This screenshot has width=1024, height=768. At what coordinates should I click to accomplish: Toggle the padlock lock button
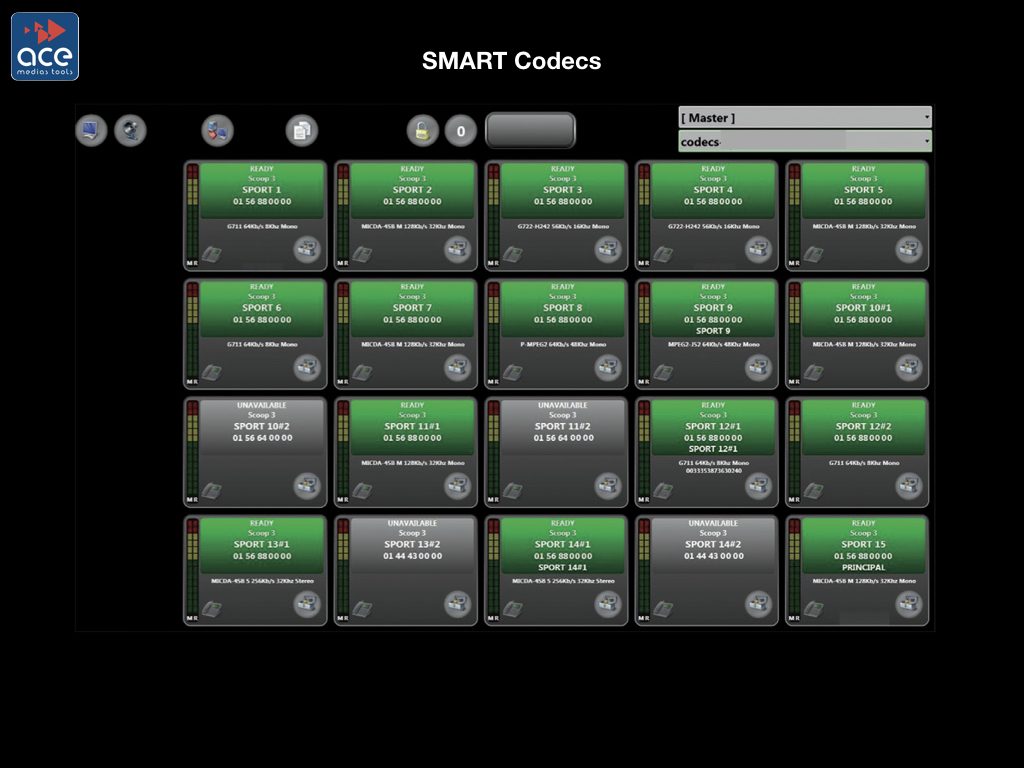point(423,131)
